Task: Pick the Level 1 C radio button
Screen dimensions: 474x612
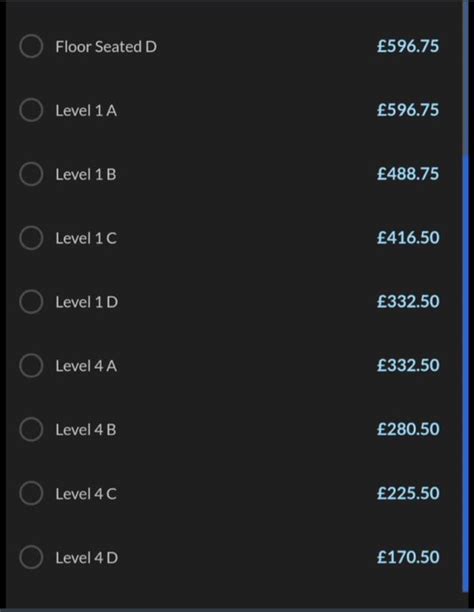Action: pyautogui.click(x=31, y=238)
